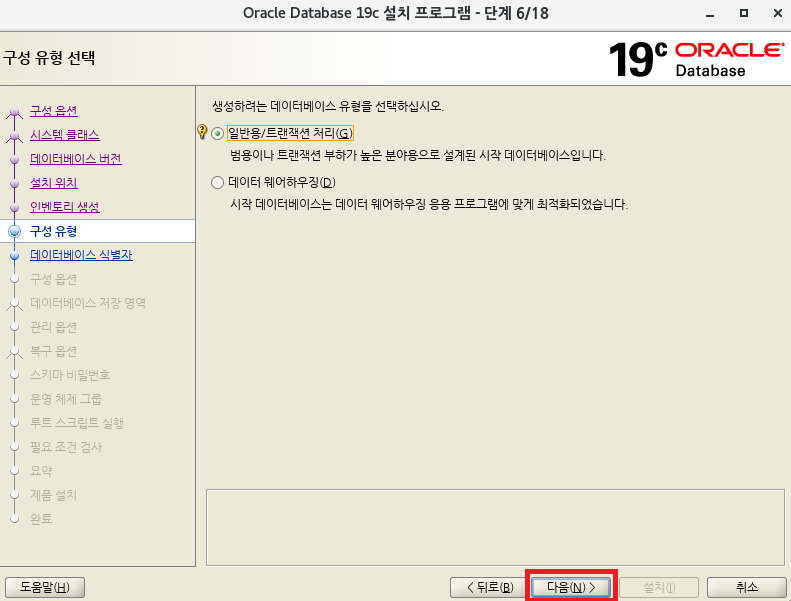This screenshot has height=601, width=791.
Task: Go back with the < 뒤로(B) button
Action: (x=489, y=587)
